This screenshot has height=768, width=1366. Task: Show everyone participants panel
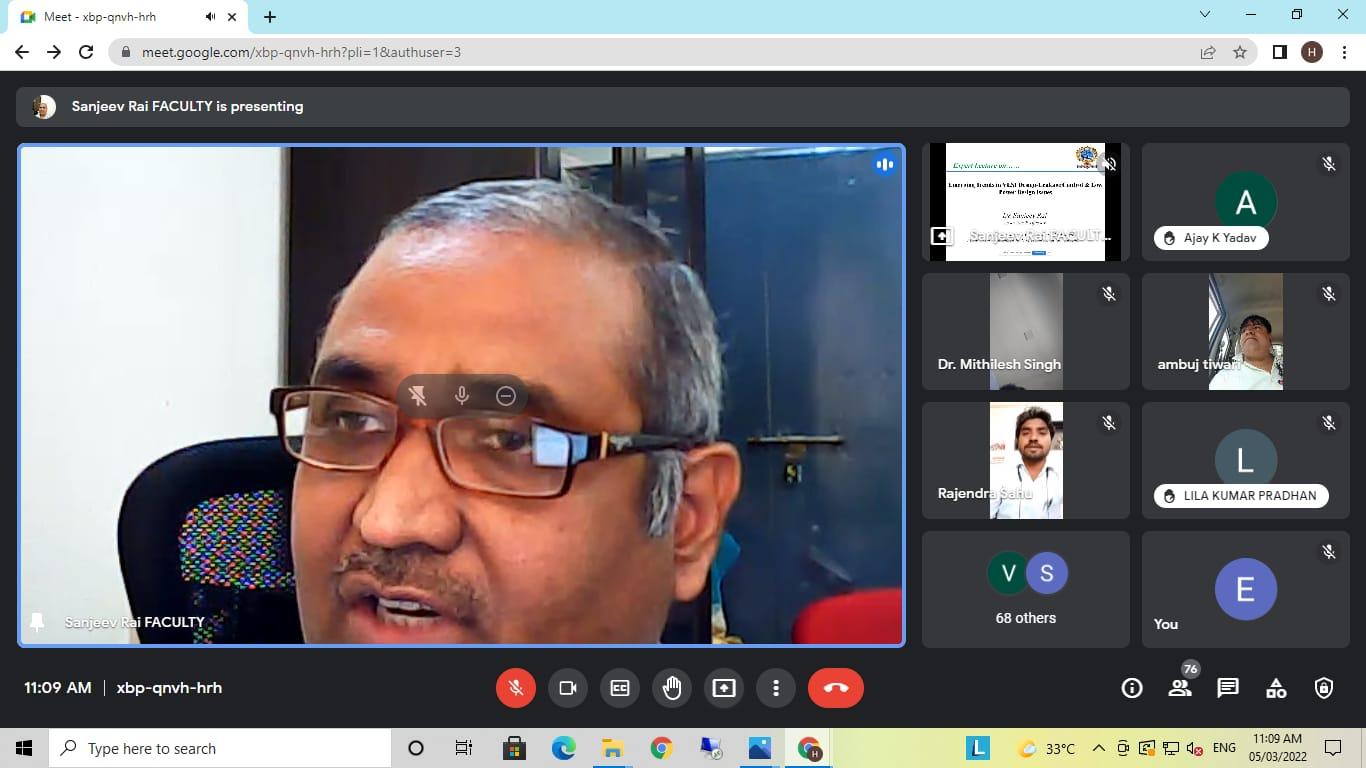[x=1180, y=688]
